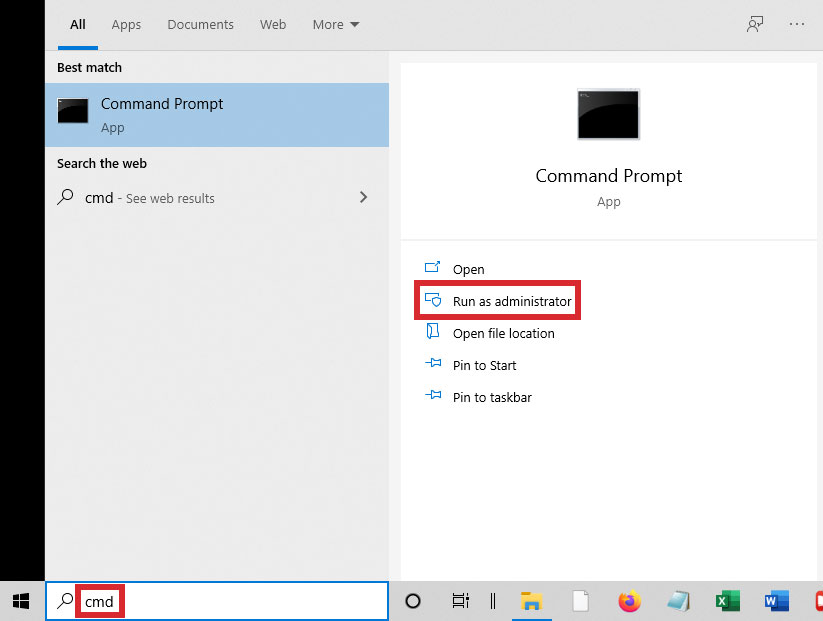Click the Search the web heading
The height and width of the screenshot is (621, 823).
(102, 164)
